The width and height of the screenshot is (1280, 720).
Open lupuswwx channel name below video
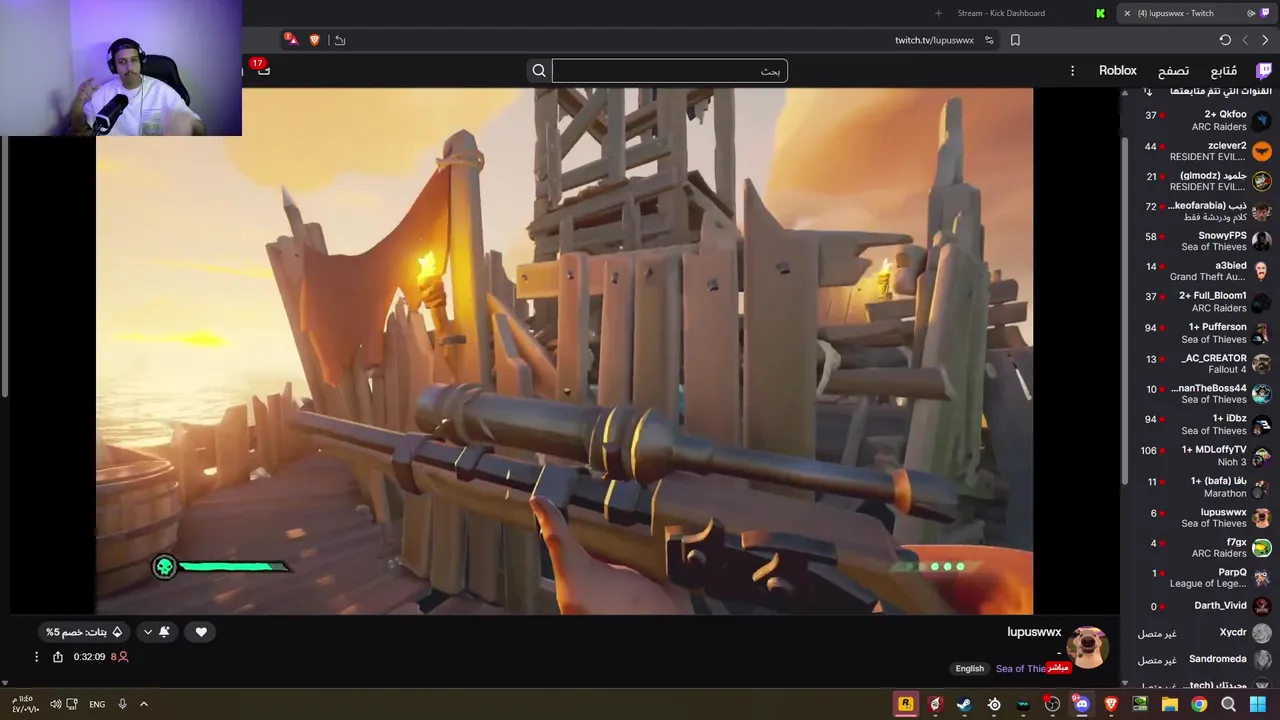[x=1034, y=632]
